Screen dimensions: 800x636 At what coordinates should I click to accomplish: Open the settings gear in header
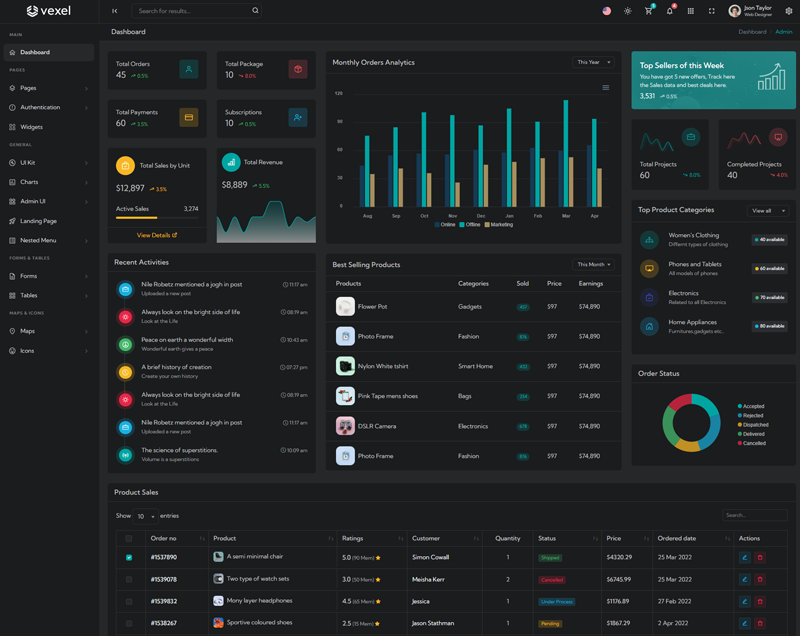click(788, 11)
